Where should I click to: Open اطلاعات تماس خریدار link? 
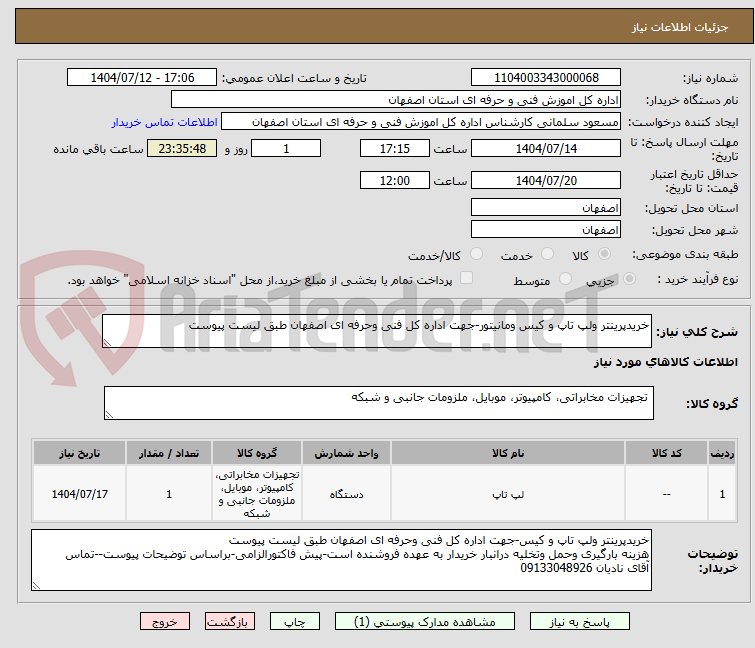(x=165, y=122)
